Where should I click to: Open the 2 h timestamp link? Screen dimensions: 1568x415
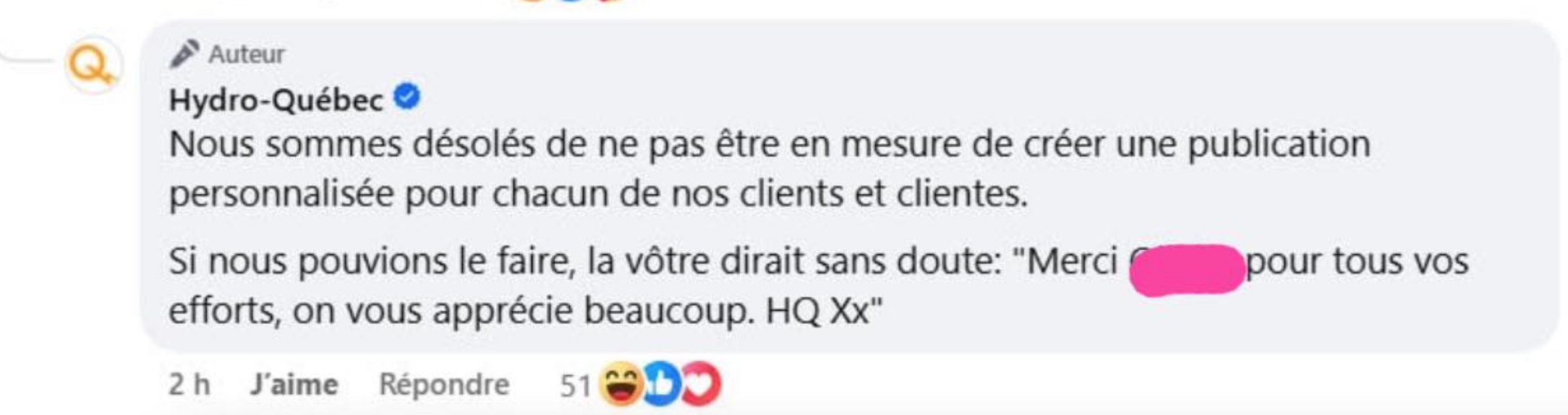pyautogui.click(x=189, y=385)
